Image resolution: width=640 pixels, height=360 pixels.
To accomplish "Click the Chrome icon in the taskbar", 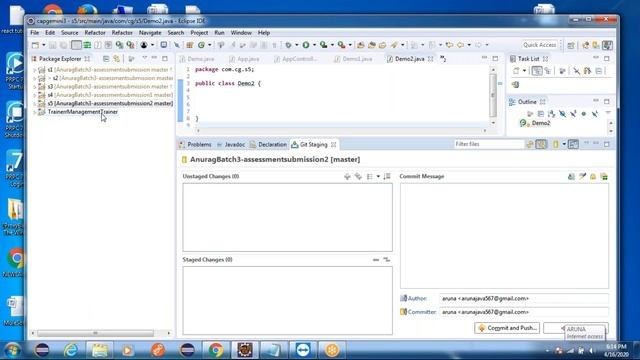I will 216,350.
